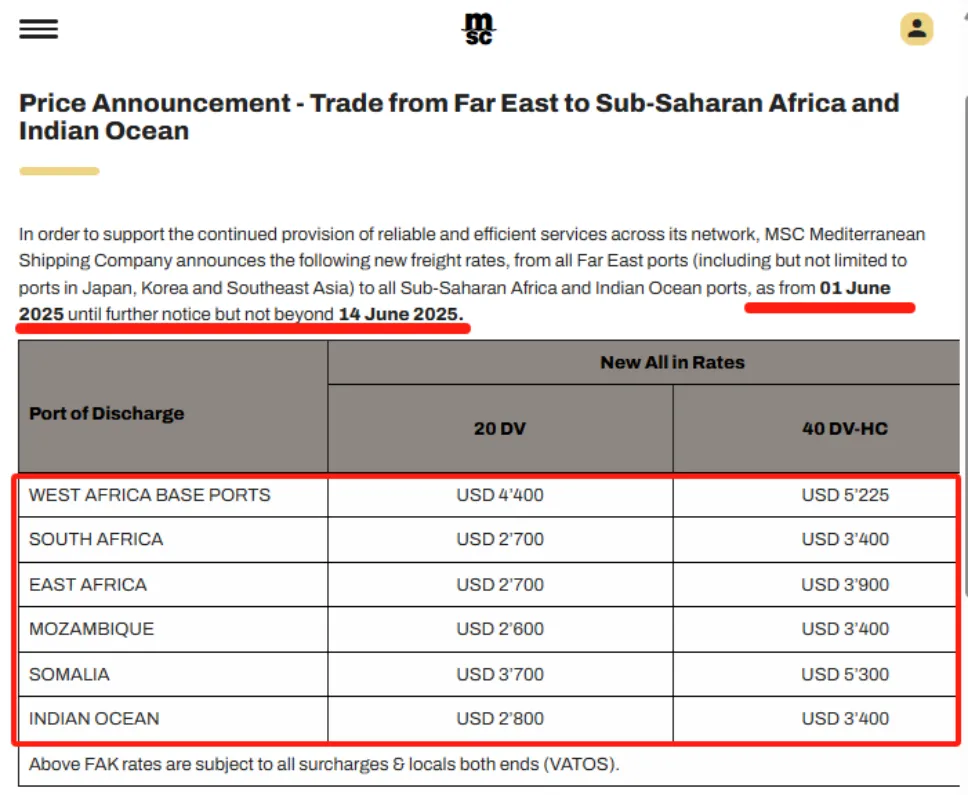
Task: Select the SOMALIA port cell
Action: pyautogui.click(x=173, y=674)
